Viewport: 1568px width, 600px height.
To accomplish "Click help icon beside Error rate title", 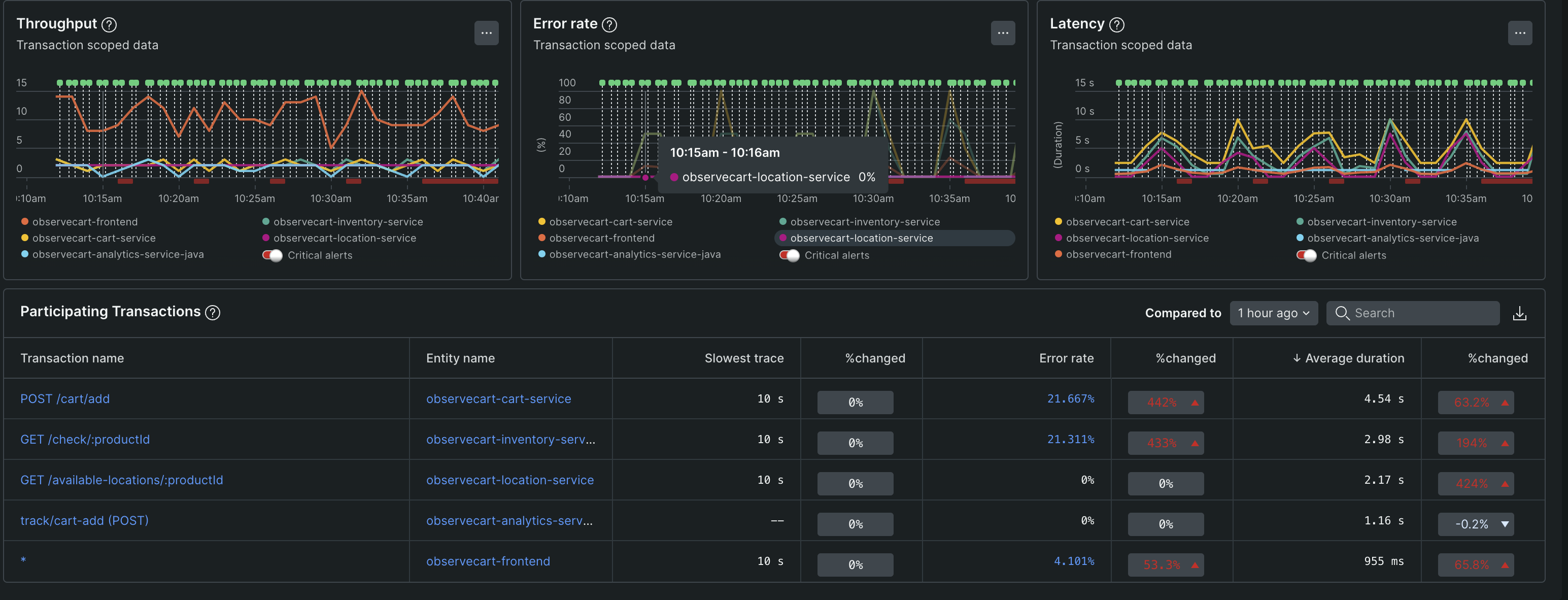I will [x=609, y=24].
